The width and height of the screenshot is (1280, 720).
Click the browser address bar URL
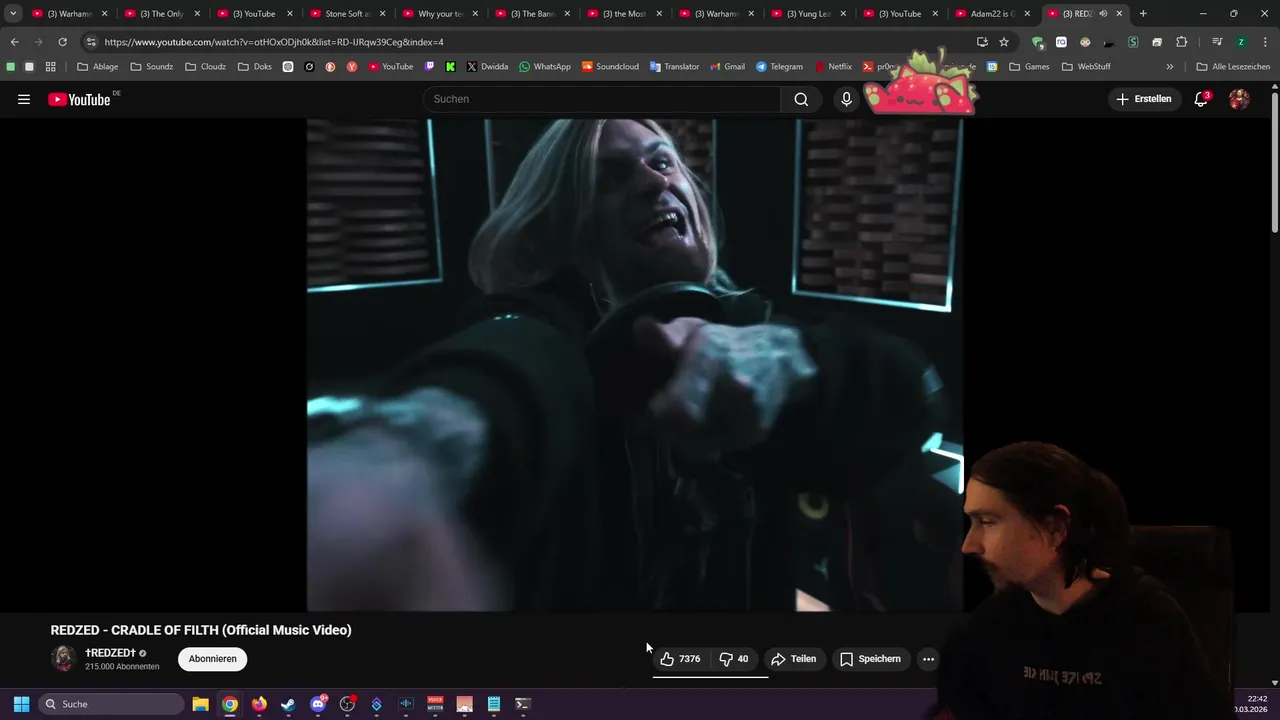point(274,42)
